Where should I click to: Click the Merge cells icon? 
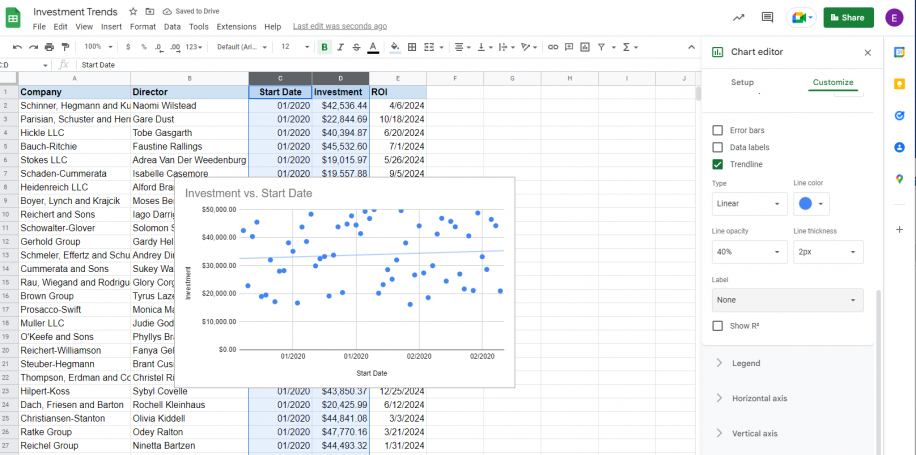click(429, 47)
